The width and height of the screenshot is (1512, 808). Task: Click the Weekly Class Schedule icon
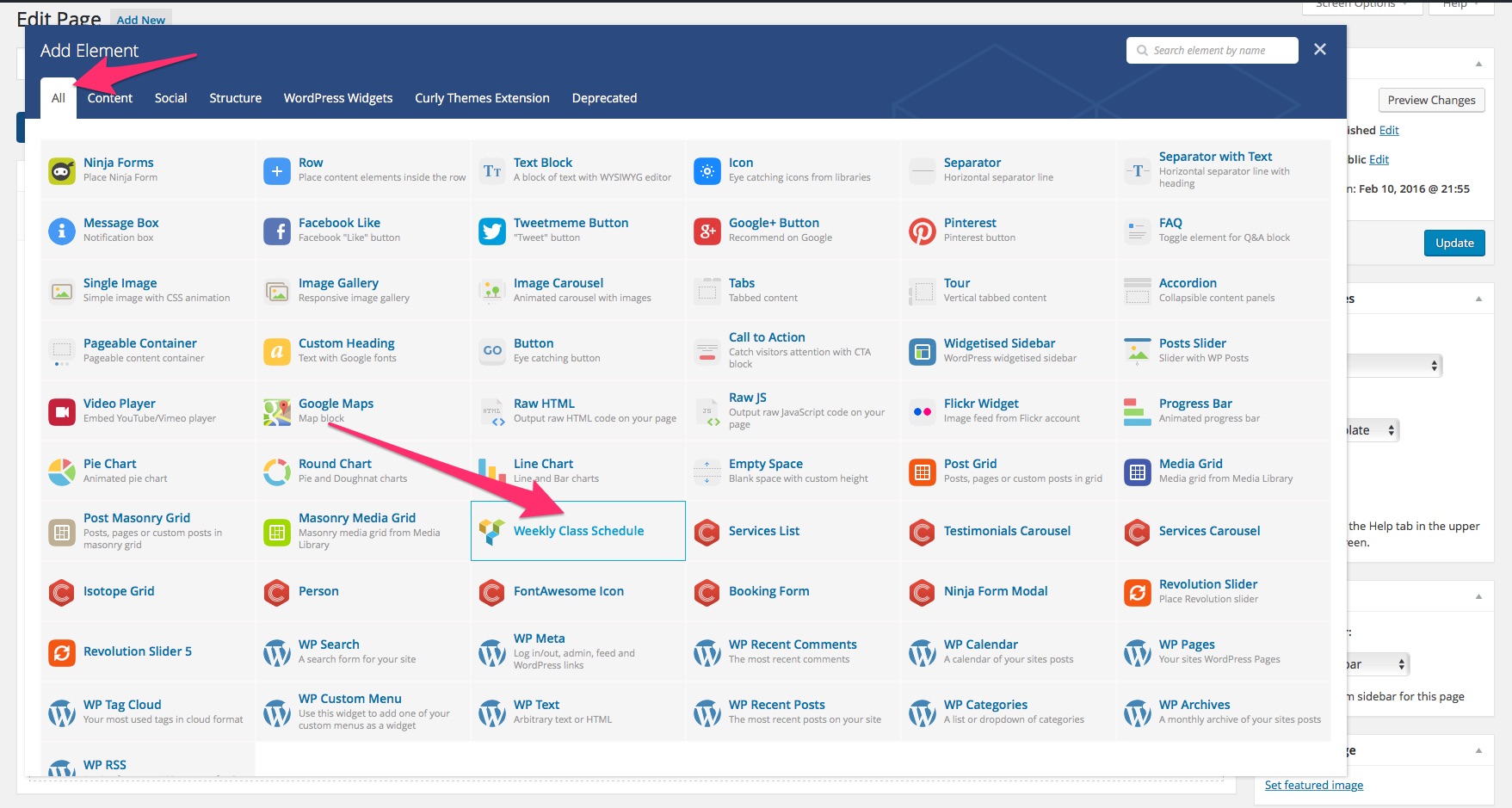pos(492,533)
